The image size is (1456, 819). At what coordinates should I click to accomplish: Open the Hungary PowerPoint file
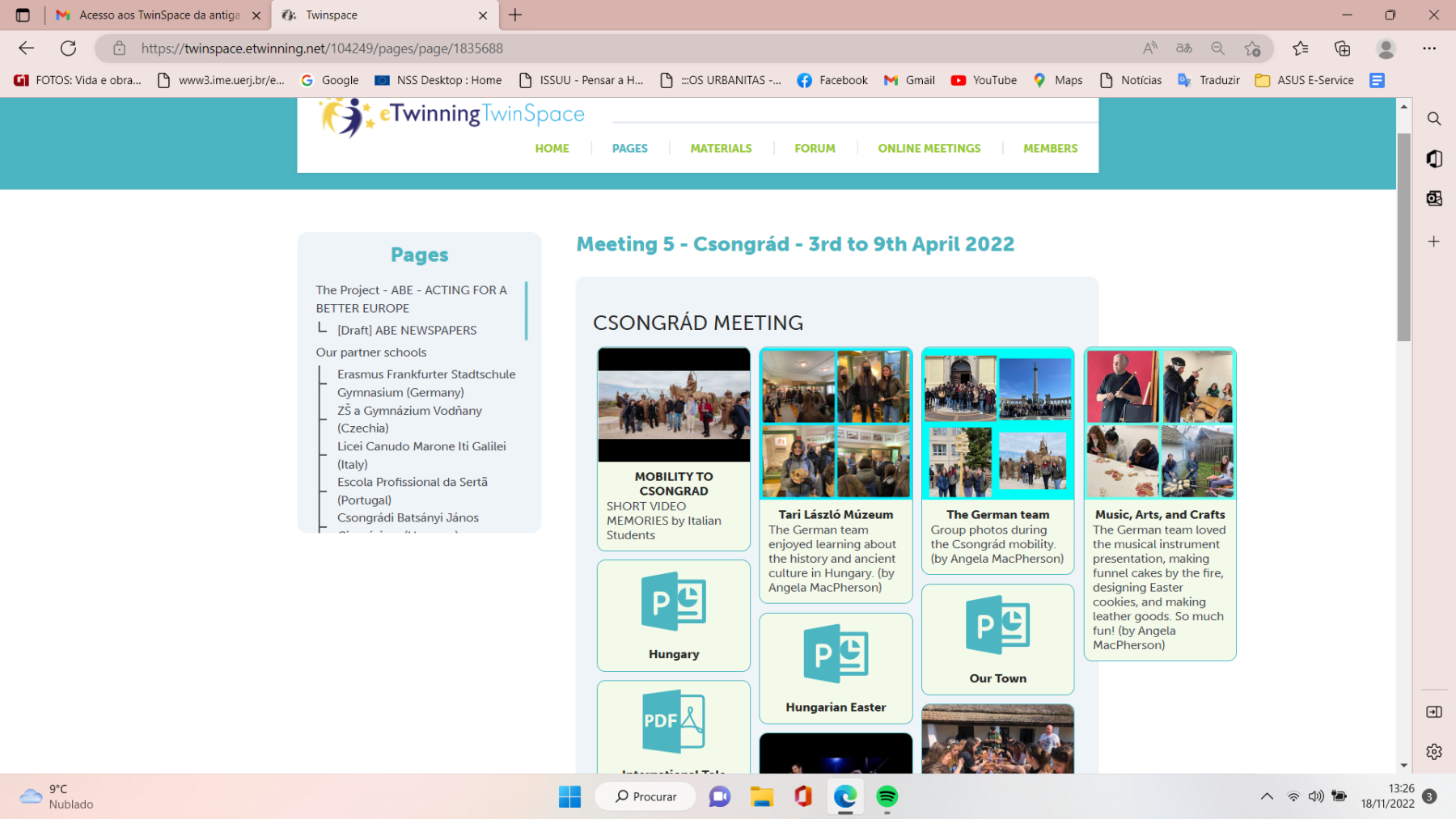pos(674,615)
